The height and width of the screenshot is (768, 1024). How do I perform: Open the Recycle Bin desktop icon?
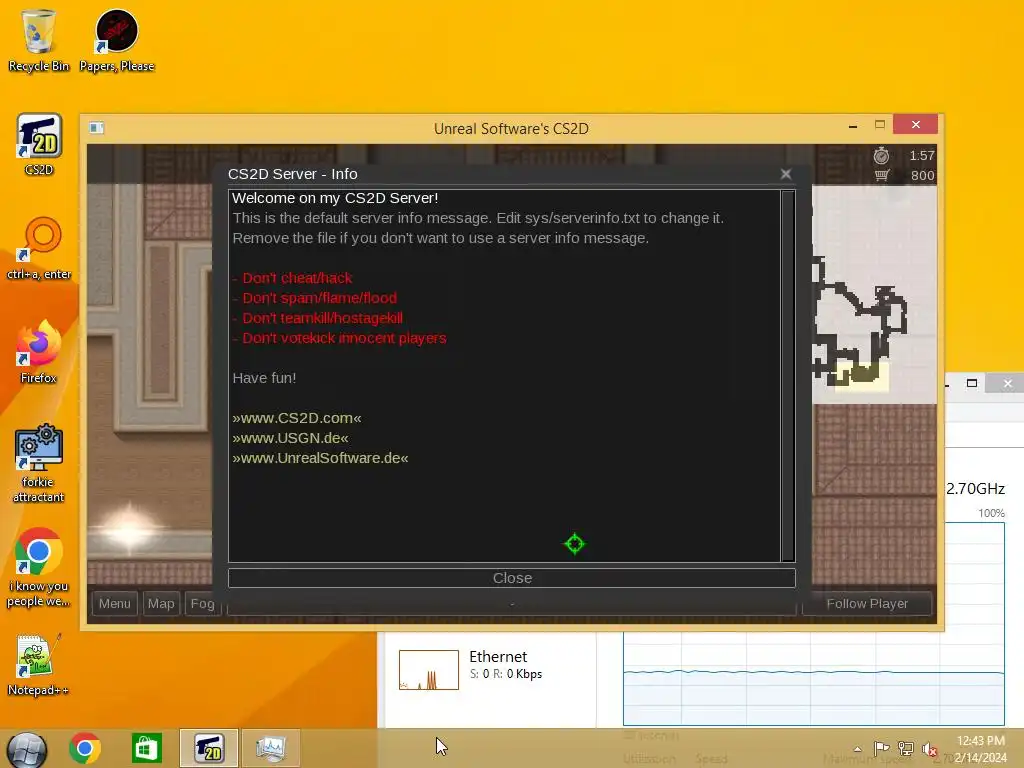[x=39, y=40]
